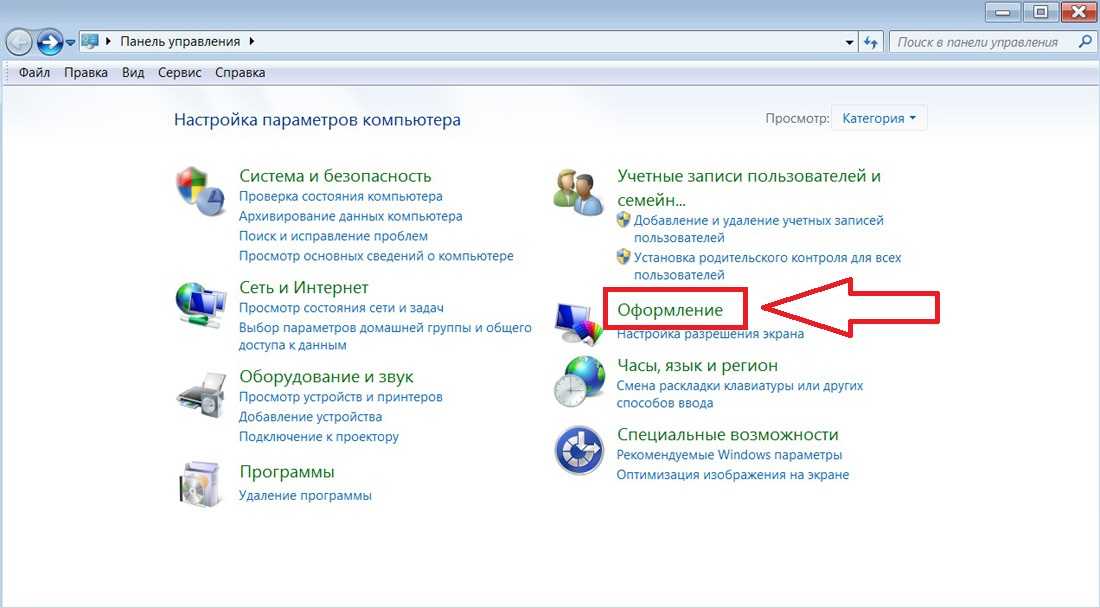The height and width of the screenshot is (608, 1100).
Task: Click Установка родительского контроля link
Action: point(767,266)
